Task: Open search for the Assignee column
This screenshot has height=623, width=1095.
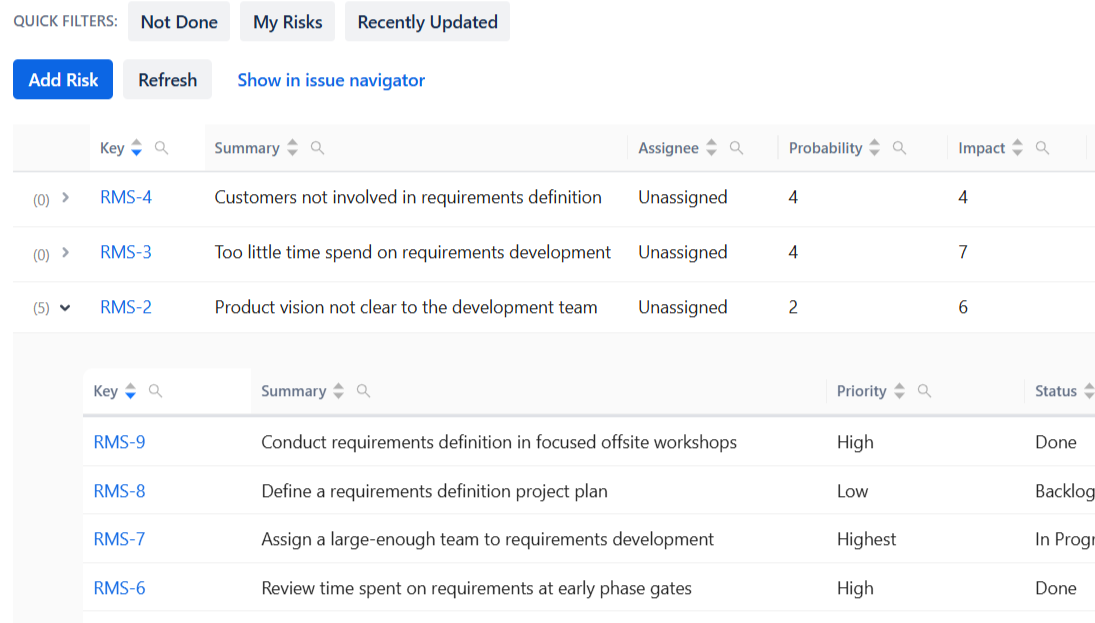Action: point(737,148)
